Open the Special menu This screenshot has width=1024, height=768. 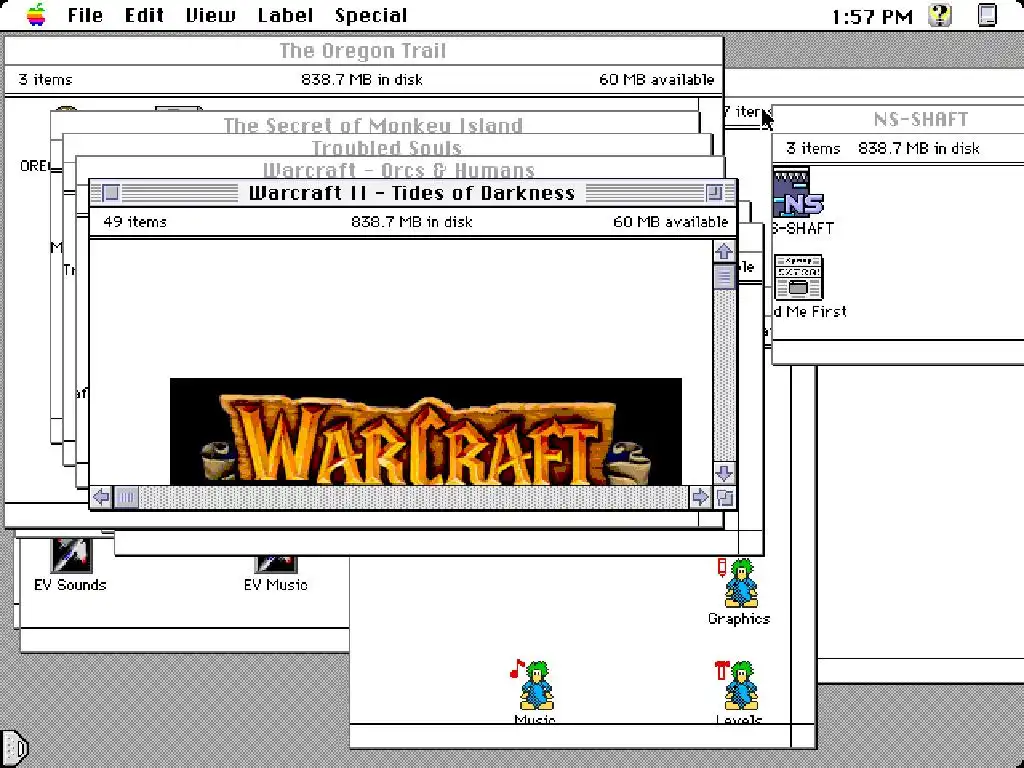click(x=371, y=15)
